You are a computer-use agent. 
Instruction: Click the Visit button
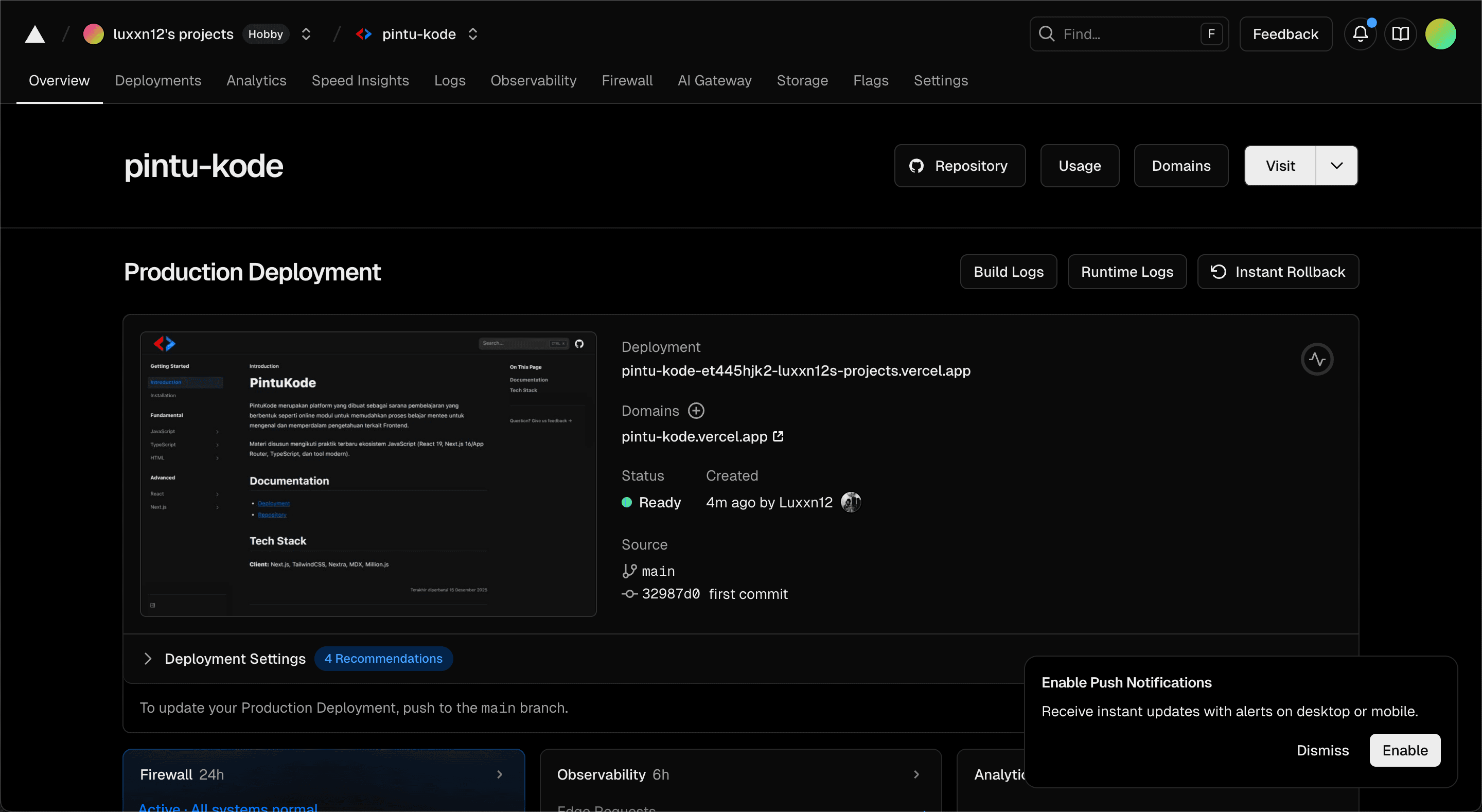coord(1280,166)
